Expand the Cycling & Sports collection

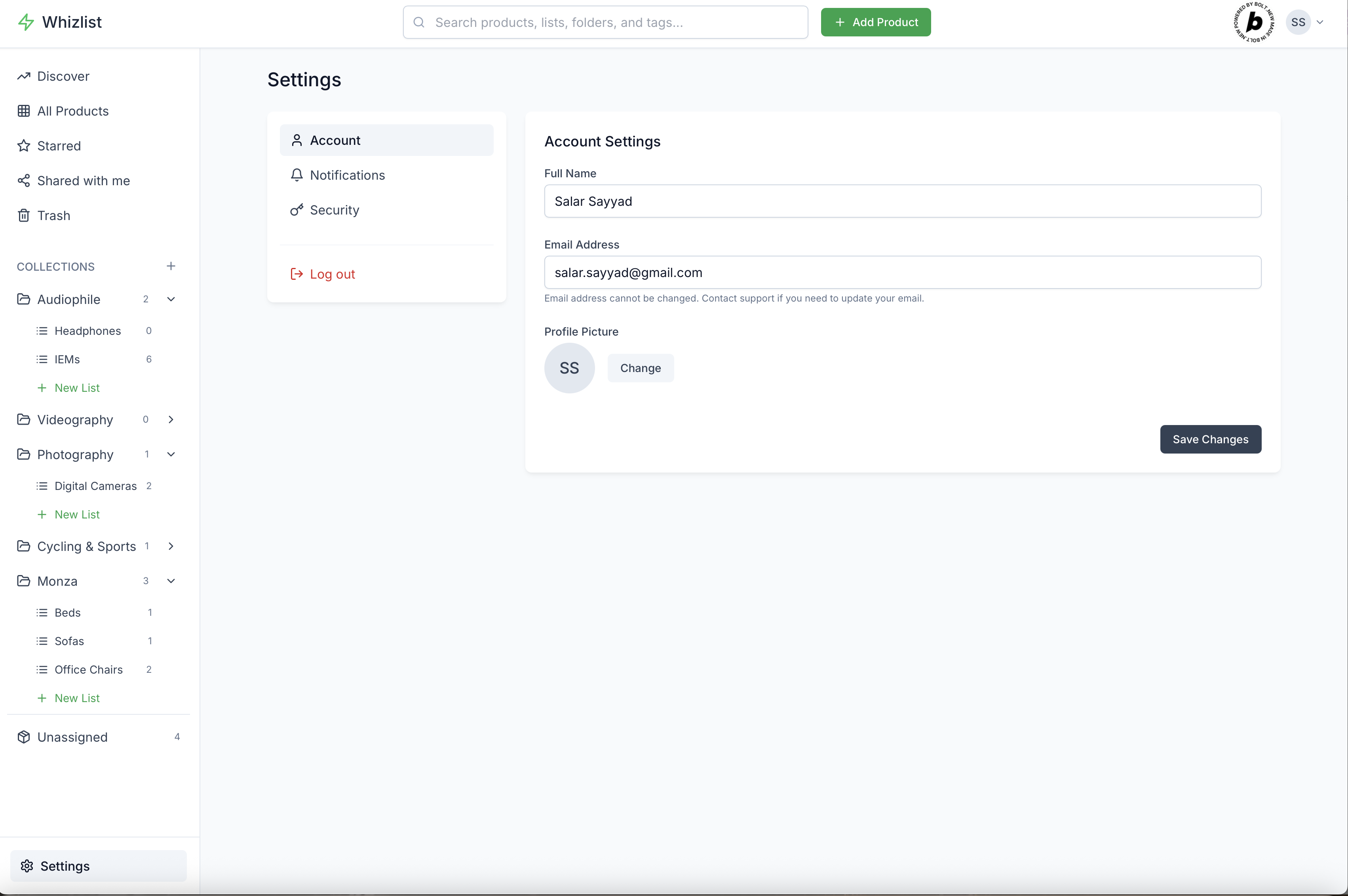click(x=171, y=546)
